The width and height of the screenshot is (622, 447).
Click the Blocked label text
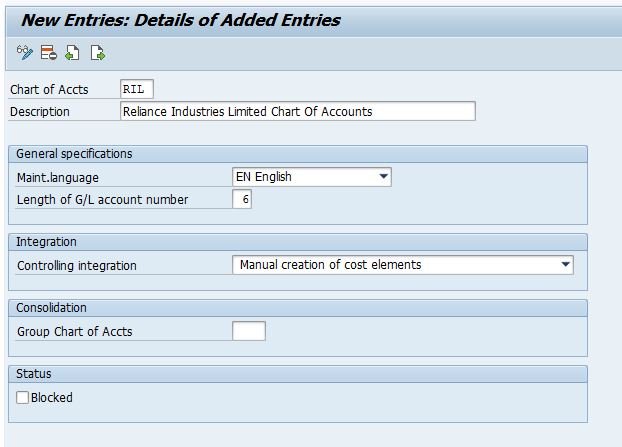[x=52, y=397]
